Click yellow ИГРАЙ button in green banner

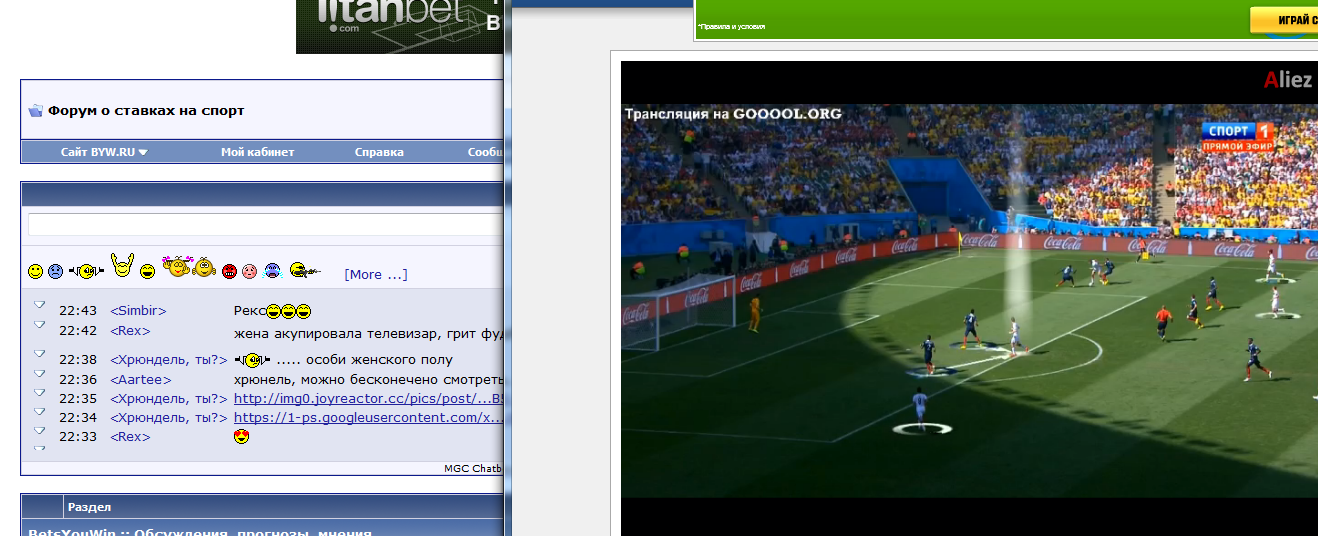1284,20
